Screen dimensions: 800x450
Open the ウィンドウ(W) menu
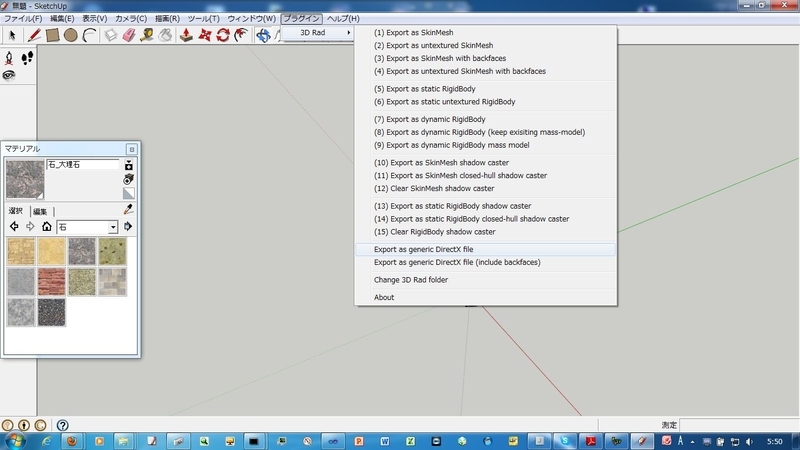pos(252,18)
